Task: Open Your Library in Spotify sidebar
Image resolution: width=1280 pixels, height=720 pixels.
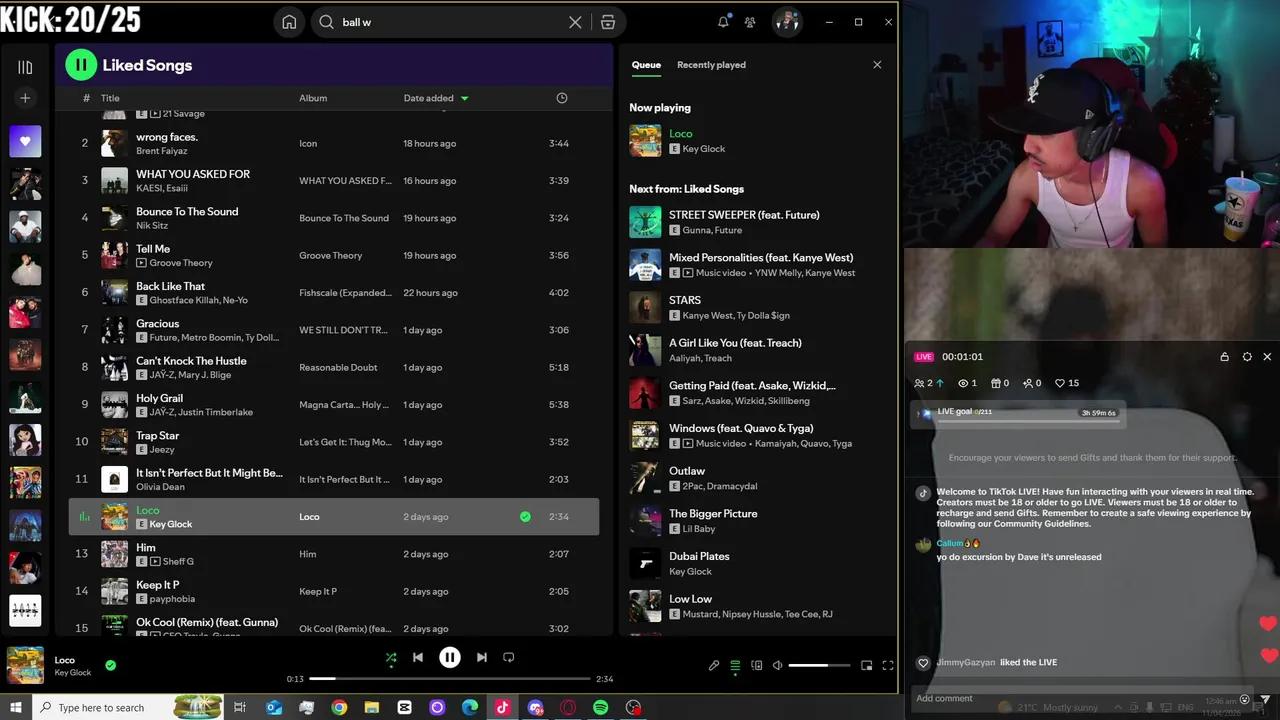Action: [x=25, y=67]
